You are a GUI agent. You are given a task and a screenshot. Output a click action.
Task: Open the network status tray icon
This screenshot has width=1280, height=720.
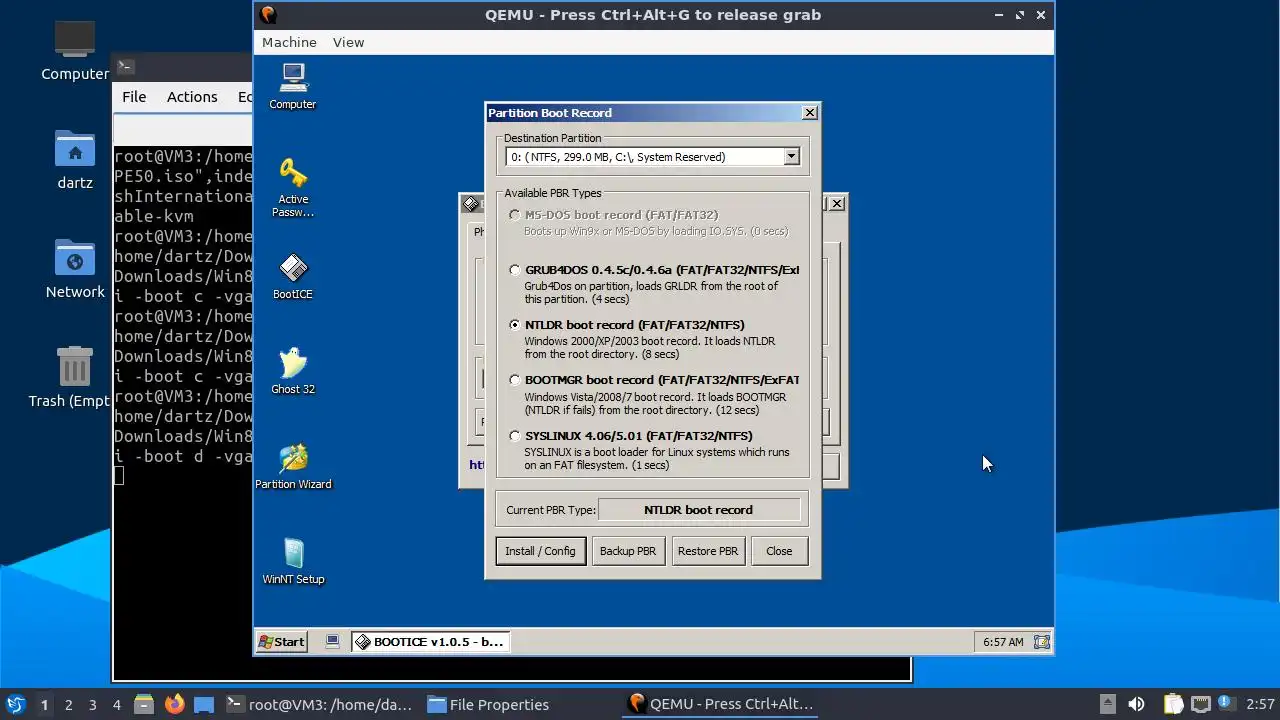tap(1201, 704)
